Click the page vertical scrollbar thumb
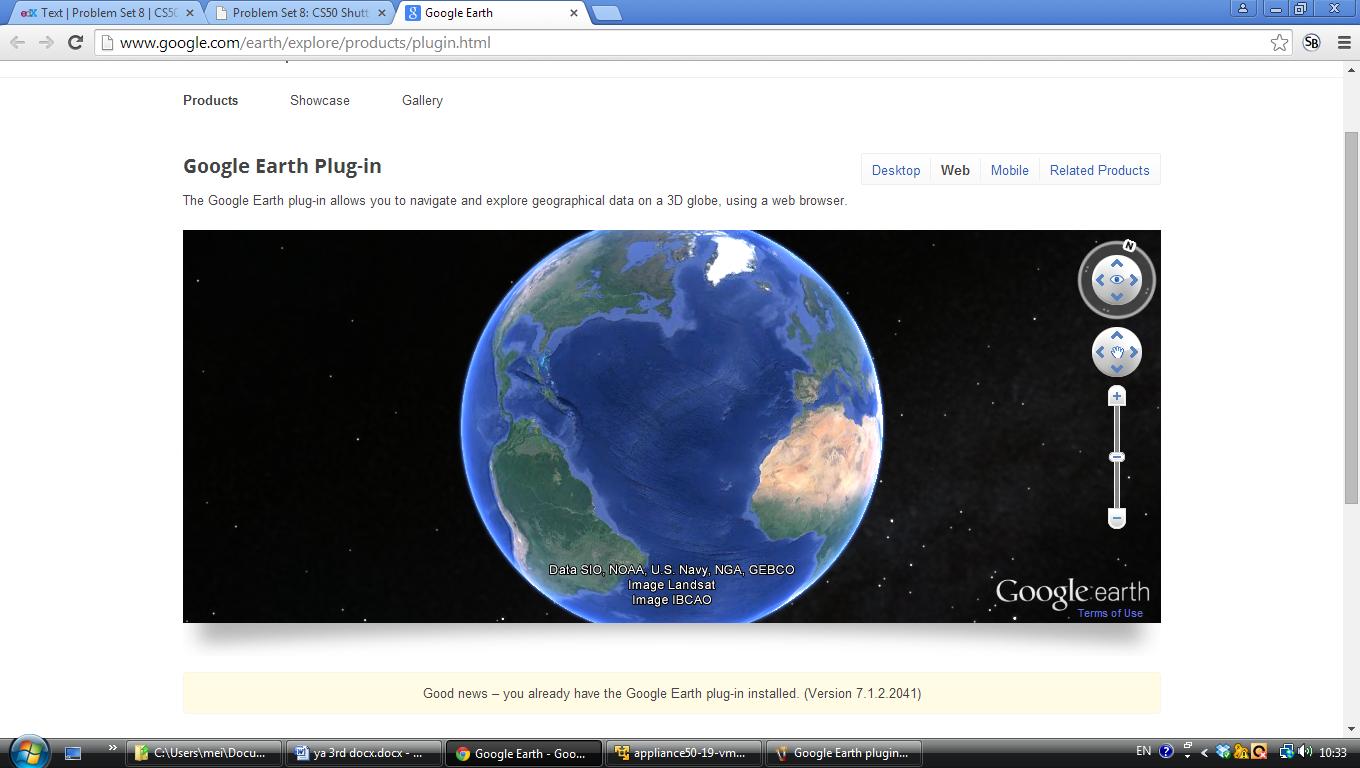The image size is (1360, 768). coord(1351,318)
